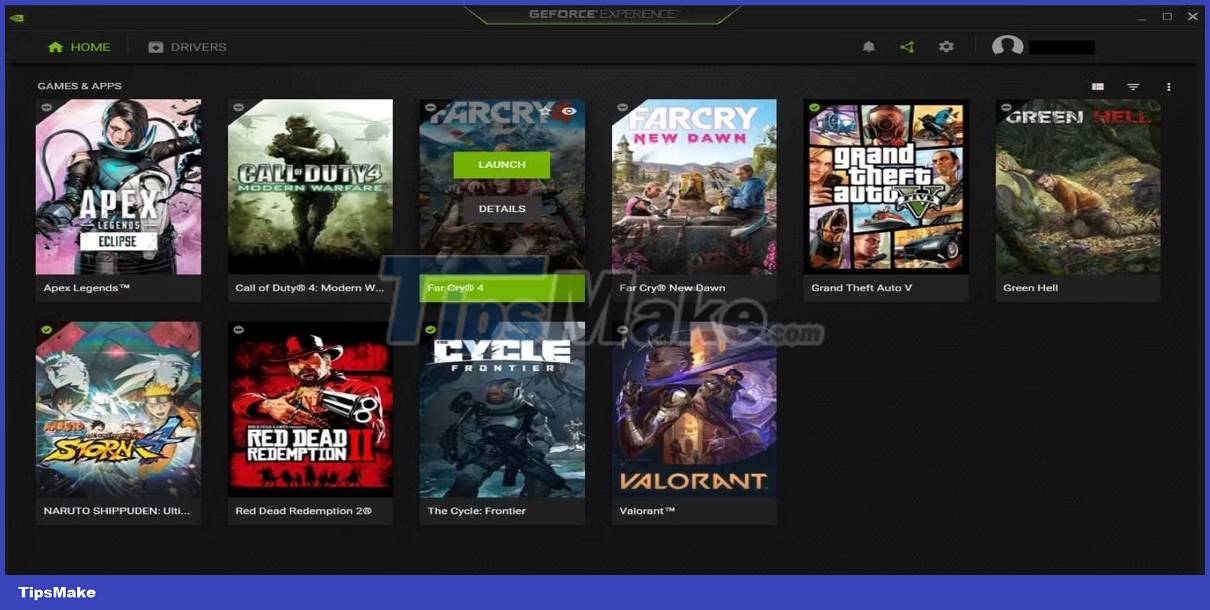This screenshot has height=610, width=1210.
Task: Open the GeForce Experience settings gear
Action: (x=946, y=46)
